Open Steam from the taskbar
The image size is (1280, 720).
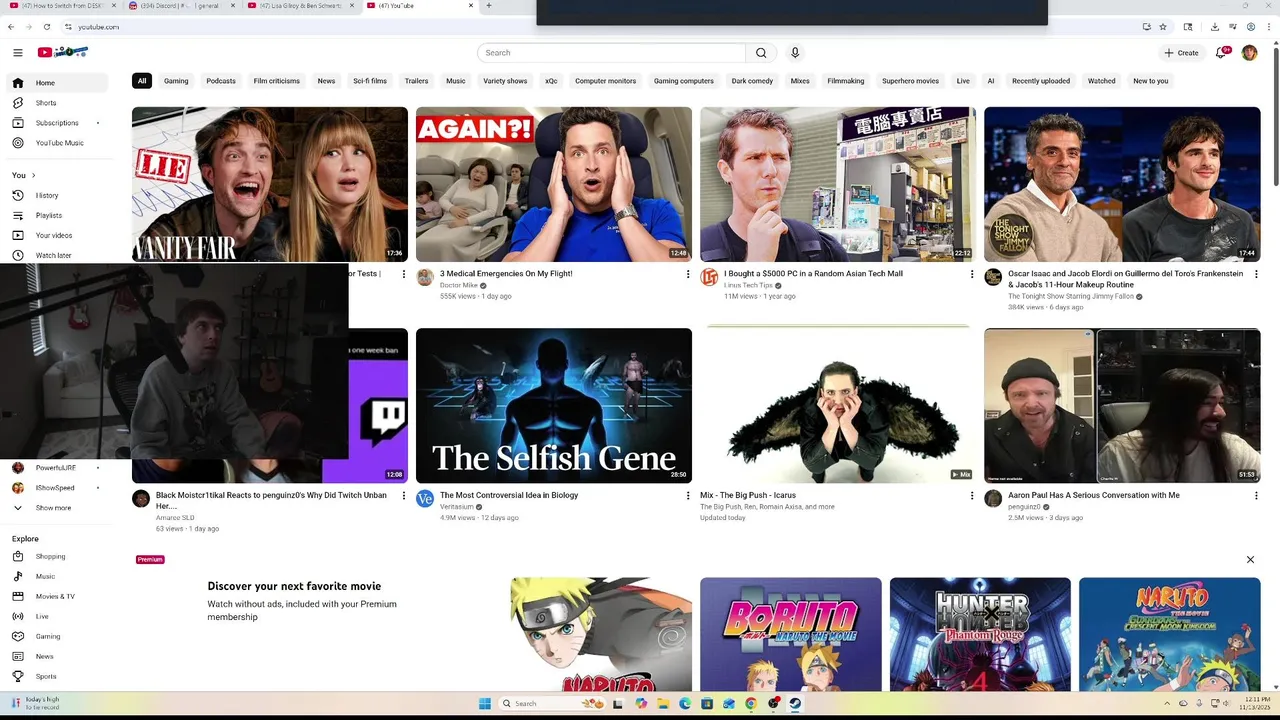795,704
